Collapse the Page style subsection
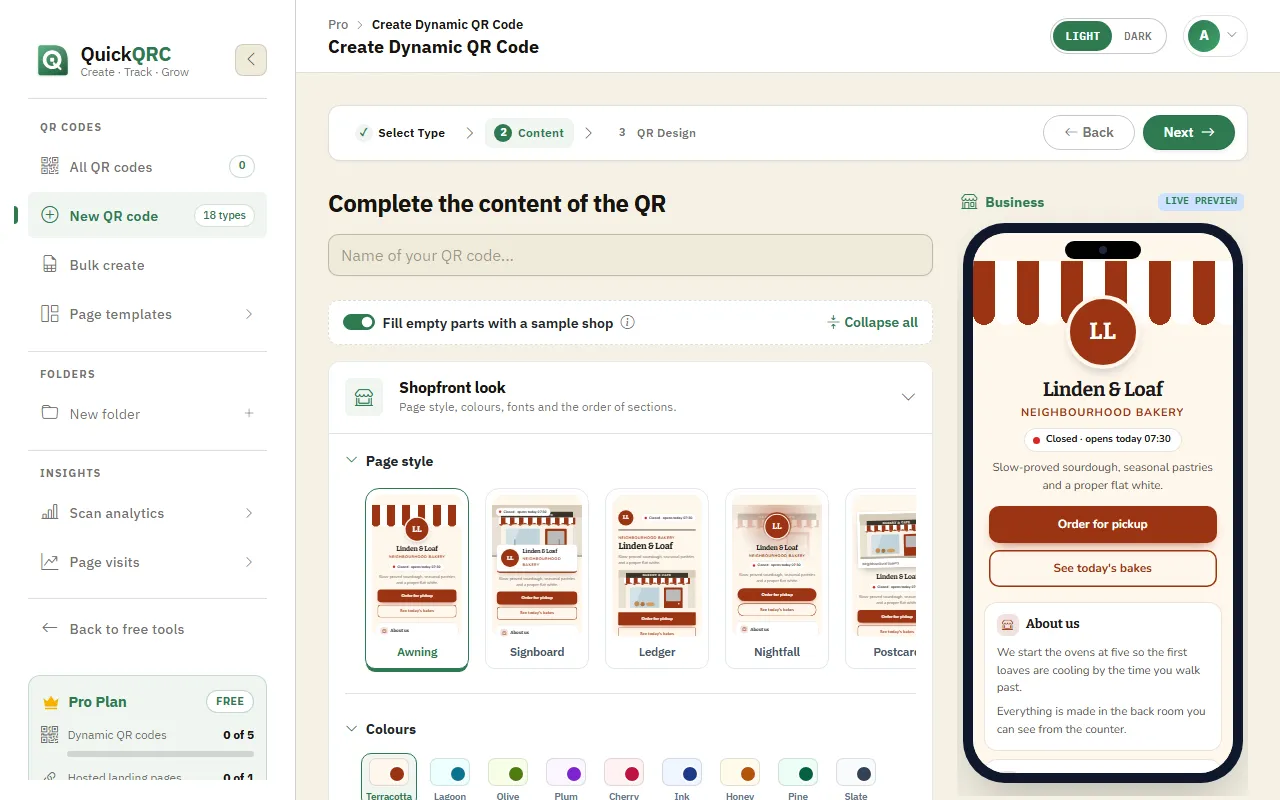The width and height of the screenshot is (1280, 800). [x=351, y=461]
